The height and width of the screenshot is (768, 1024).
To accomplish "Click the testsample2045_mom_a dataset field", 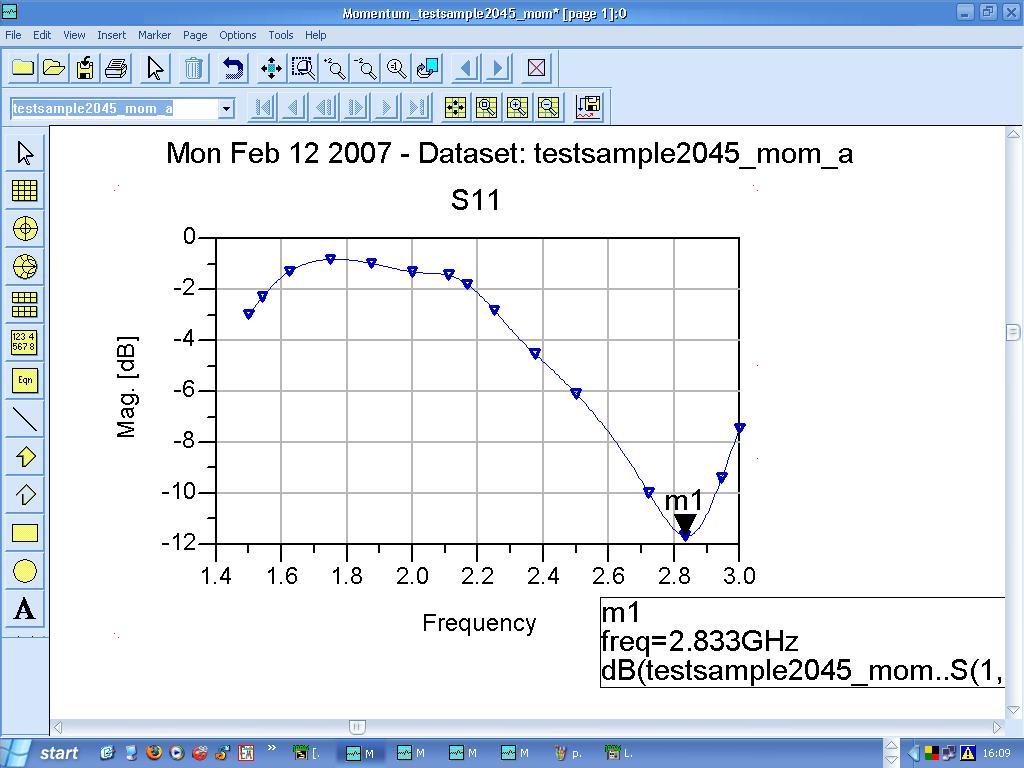I will (114, 108).
